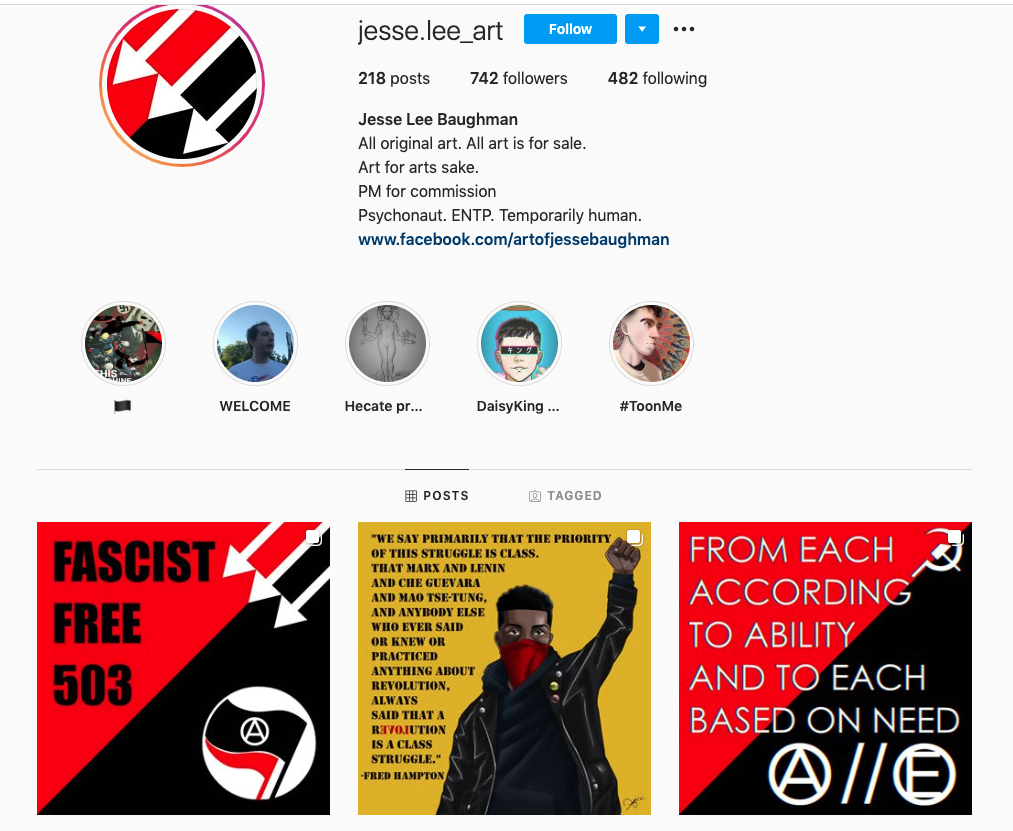Open the black flag story highlight
This screenshot has width=1013, height=831.
click(123, 344)
